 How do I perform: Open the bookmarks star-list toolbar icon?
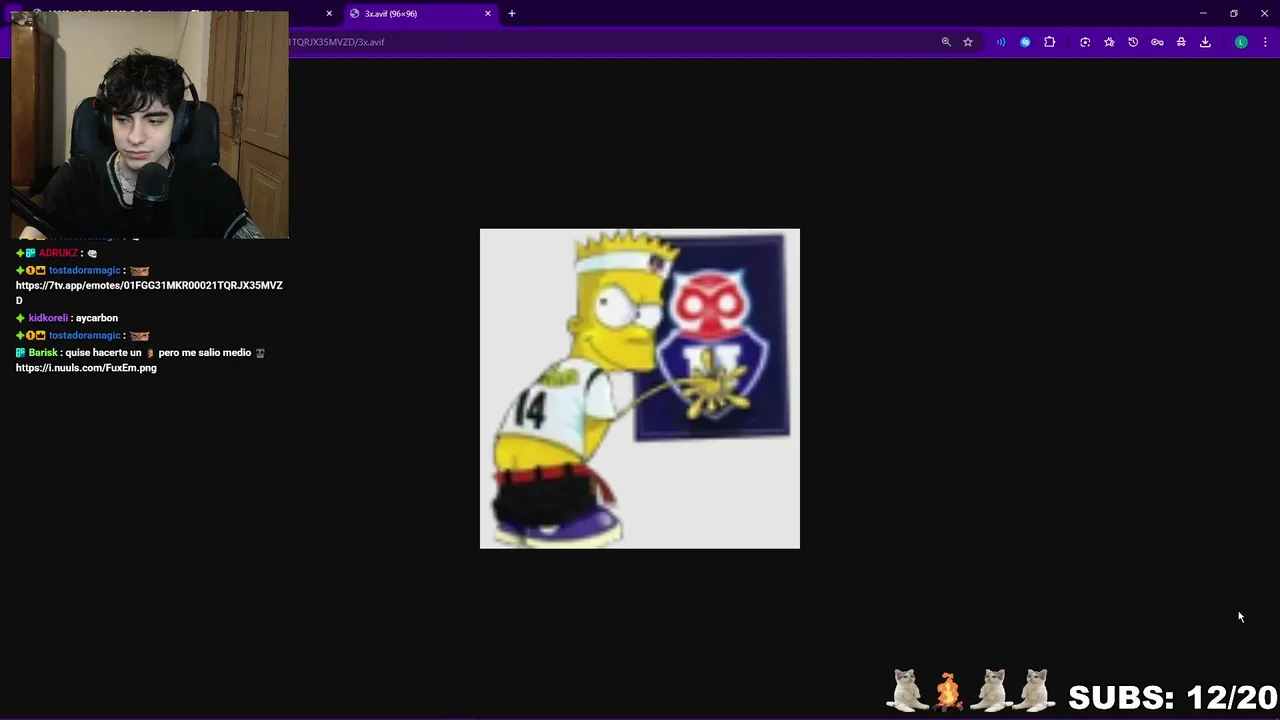coord(1109,42)
